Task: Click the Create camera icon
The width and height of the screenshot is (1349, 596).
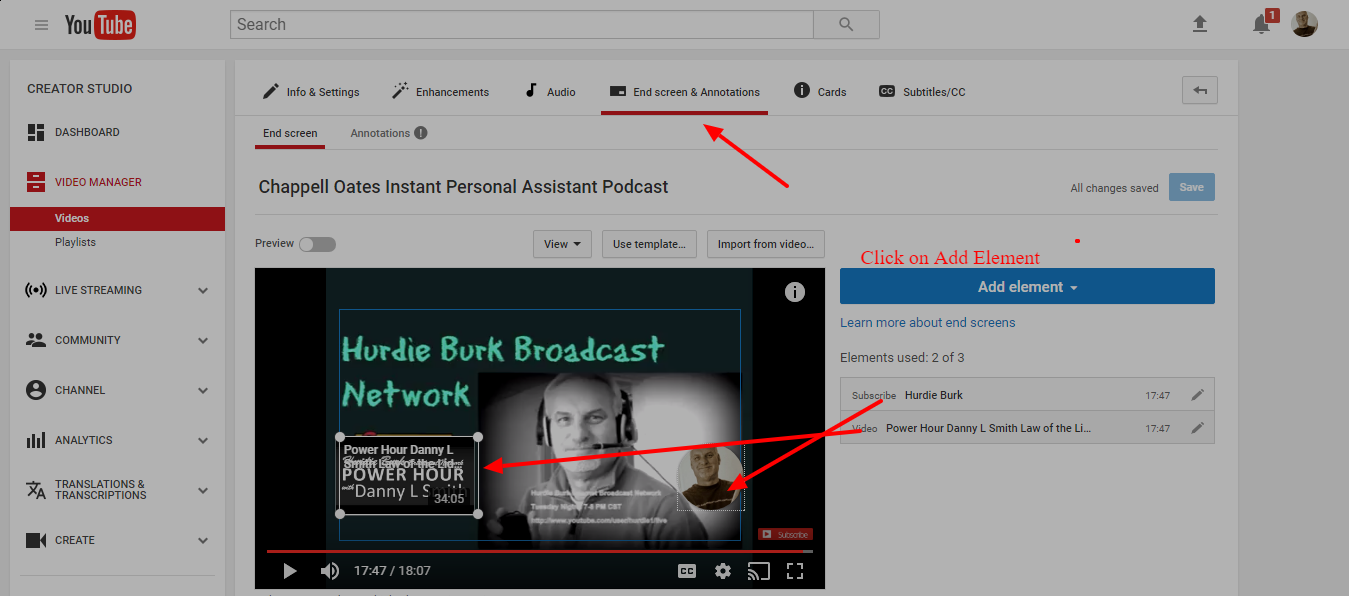Action: [36, 540]
